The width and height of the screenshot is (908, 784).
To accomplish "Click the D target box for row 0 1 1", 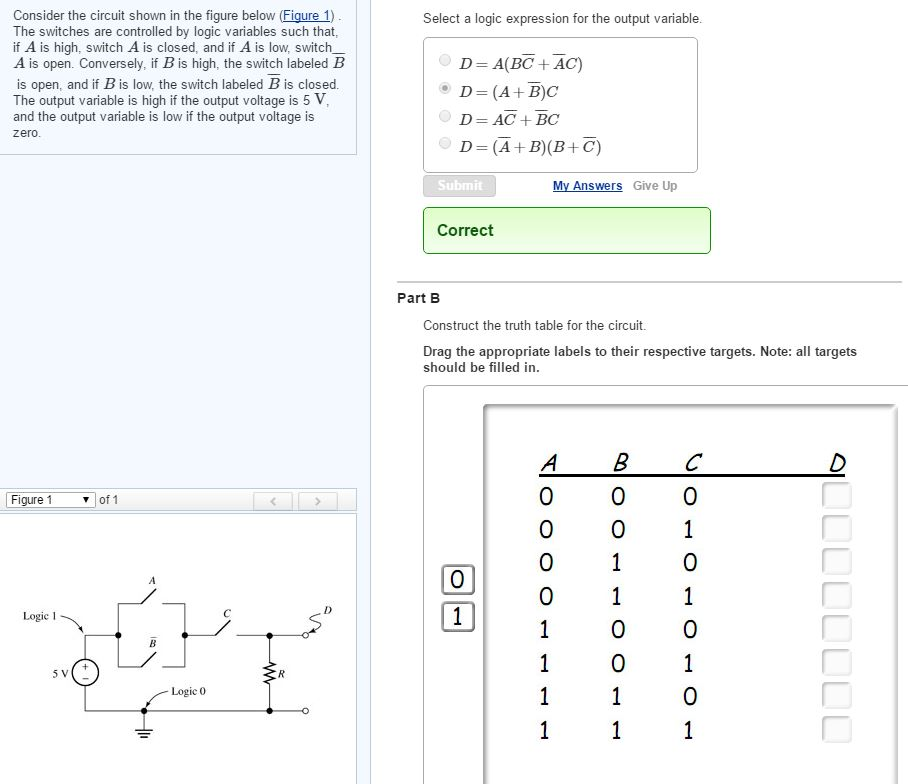I will point(837,595).
